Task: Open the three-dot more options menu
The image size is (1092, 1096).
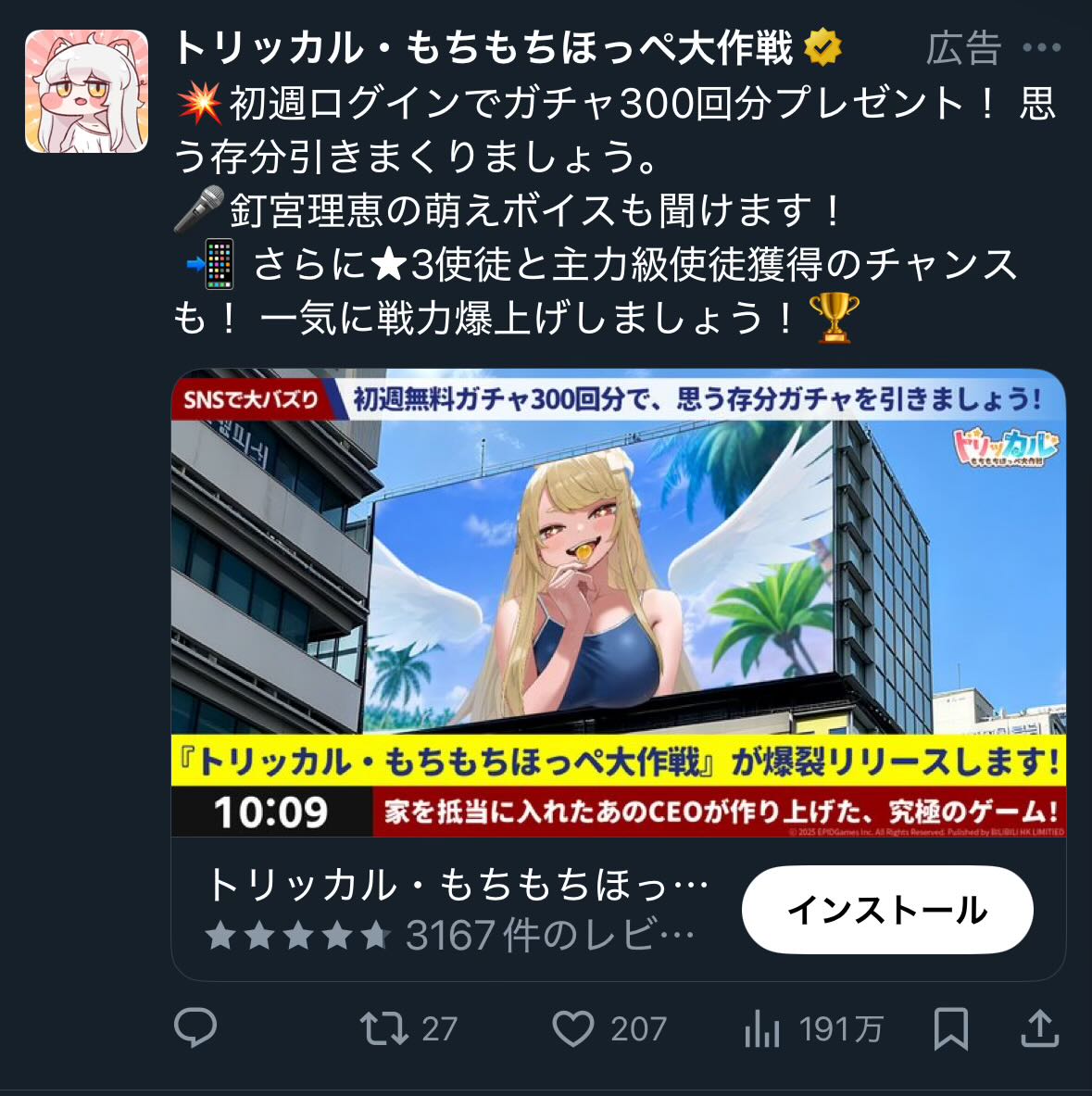Action: click(x=1042, y=47)
